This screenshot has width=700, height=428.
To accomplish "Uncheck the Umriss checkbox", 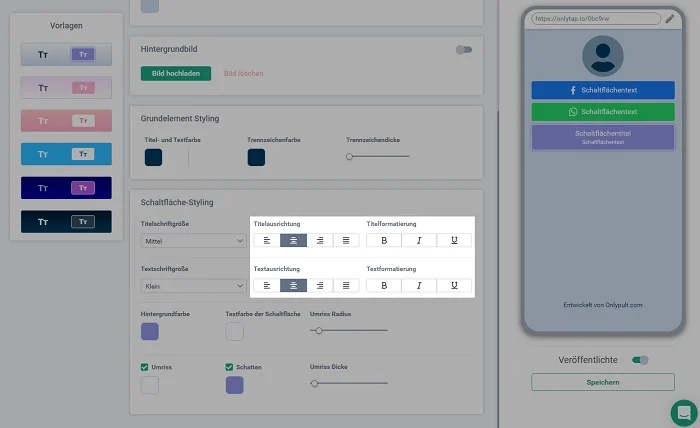I will click(146, 367).
